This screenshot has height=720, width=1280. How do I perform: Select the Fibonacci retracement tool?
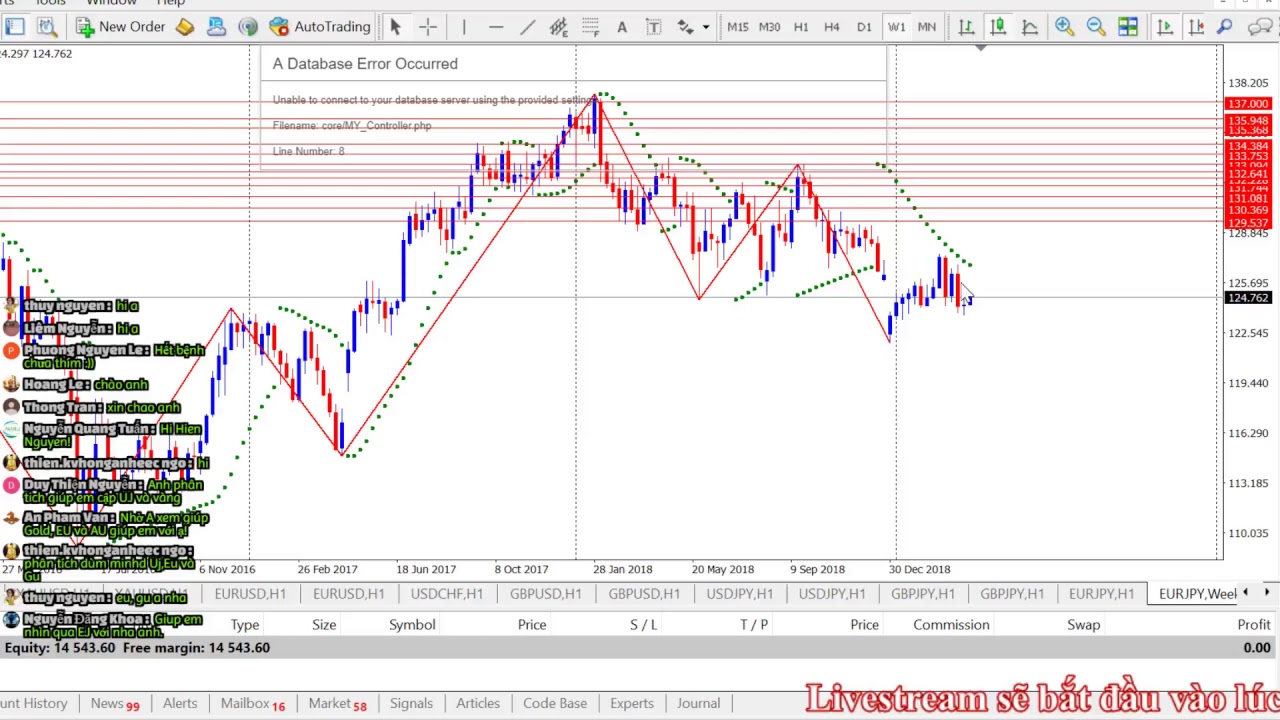(x=591, y=27)
